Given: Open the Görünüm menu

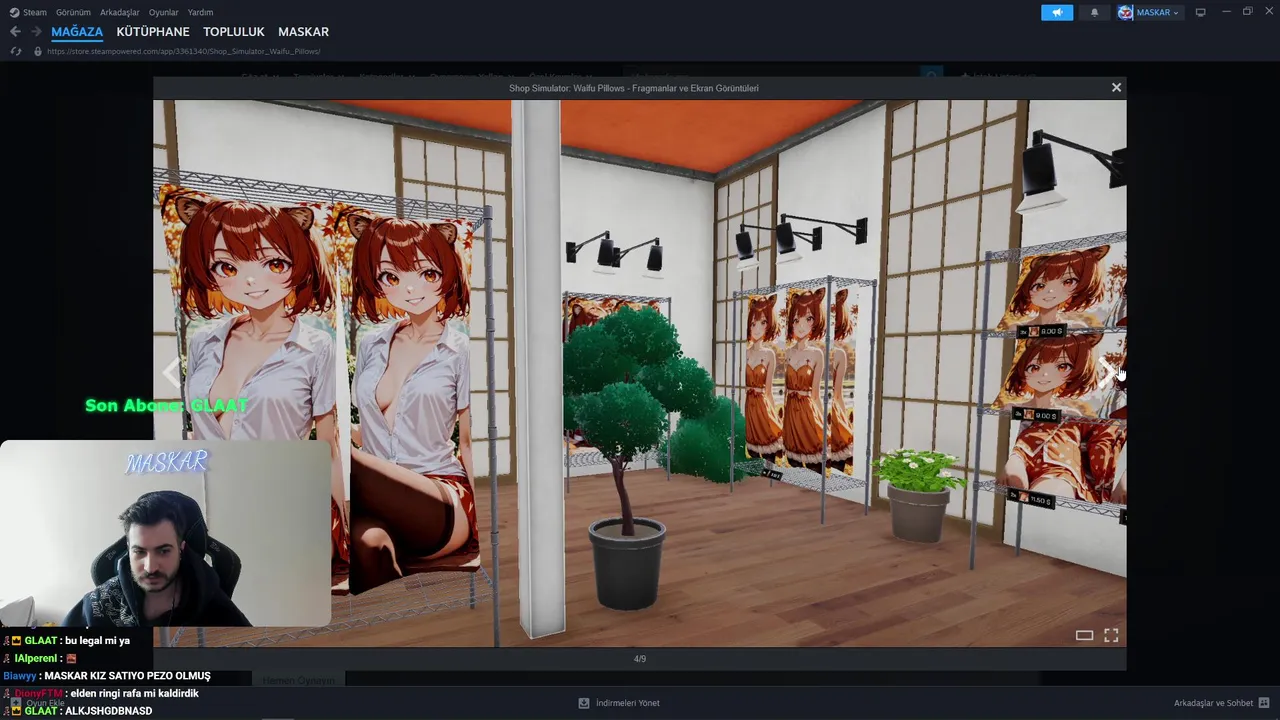Looking at the screenshot, I should click(x=73, y=12).
